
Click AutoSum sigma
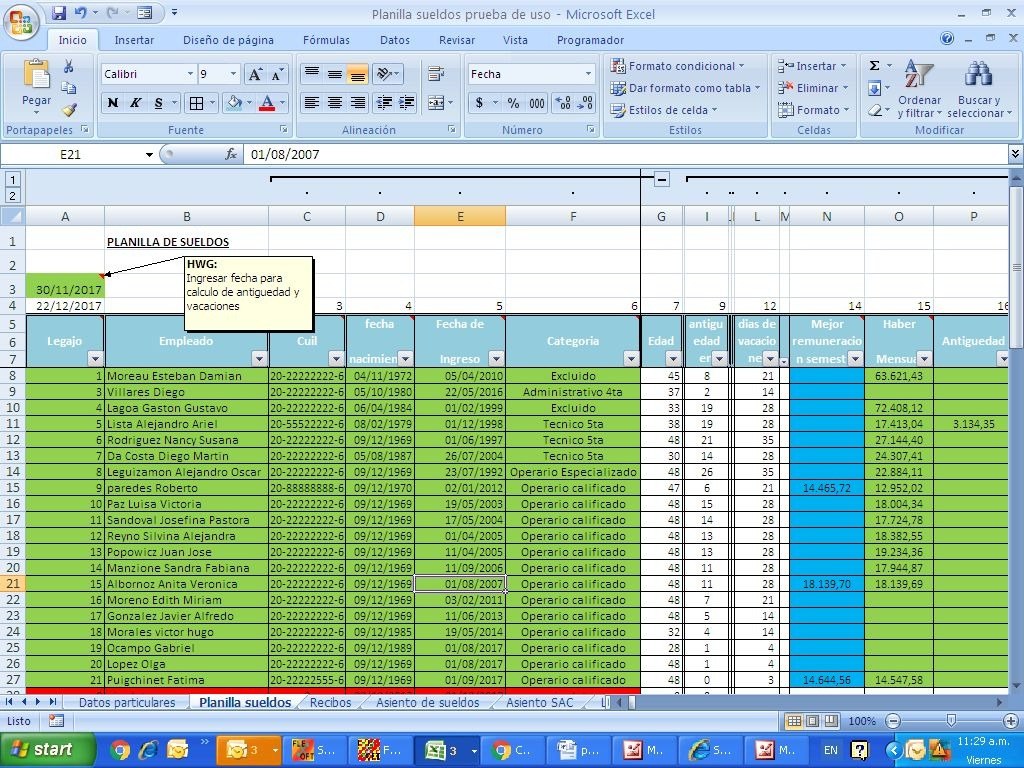874,65
